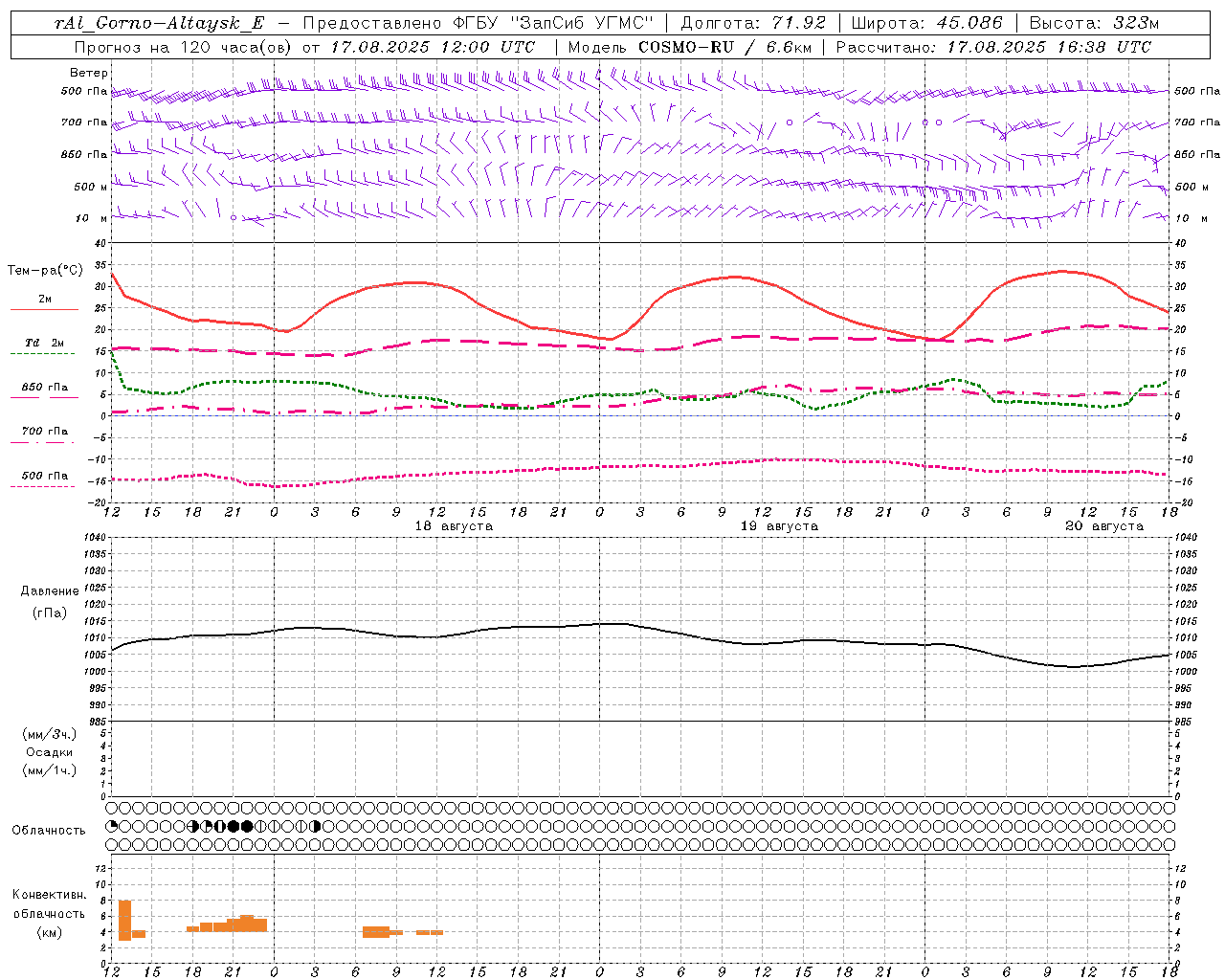1225x980 pixels.
Task: Select the Долгота: 71.92 header value
Action: pyautogui.click(x=752, y=24)
